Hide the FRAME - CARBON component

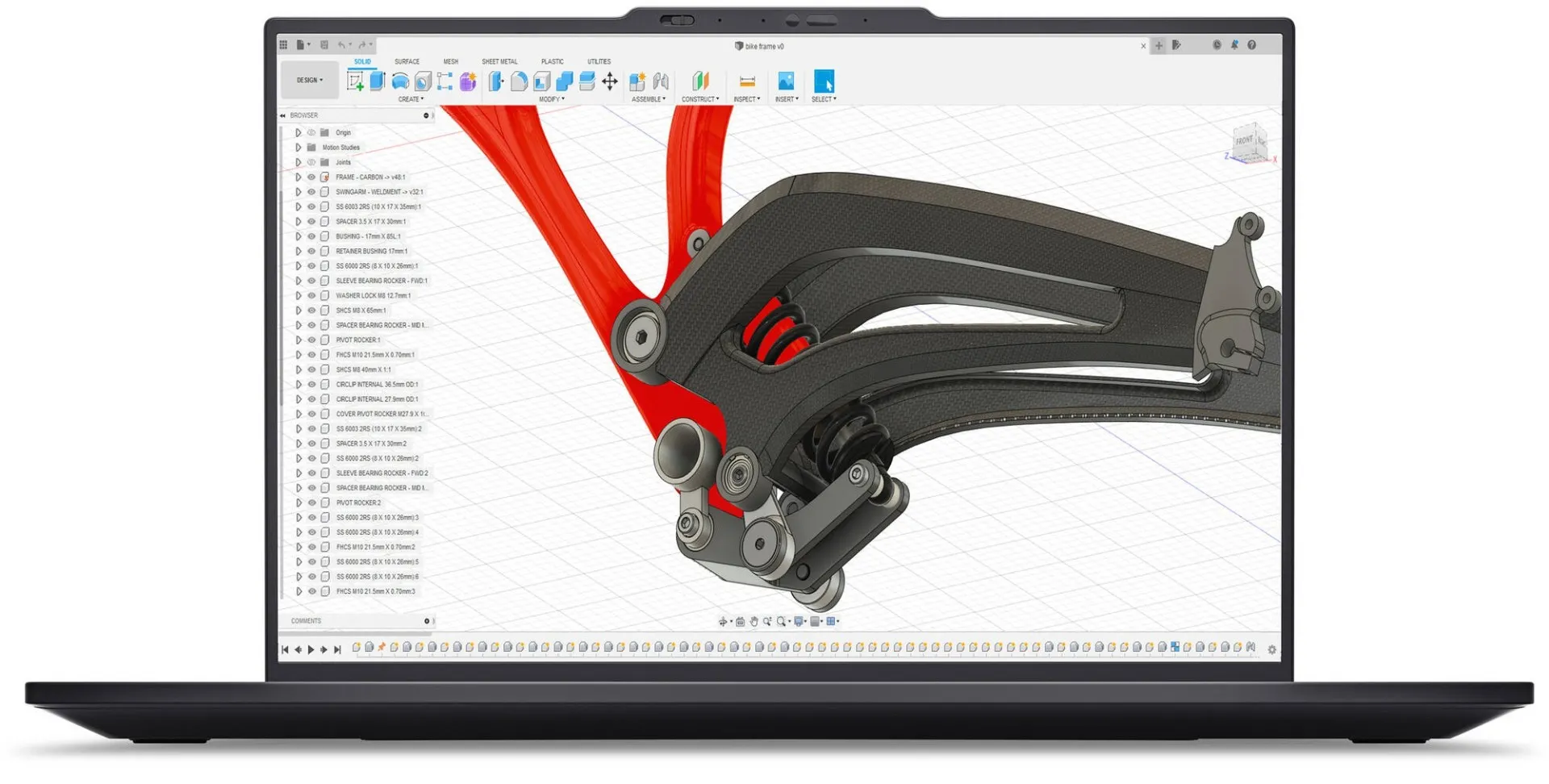(311, 177)
